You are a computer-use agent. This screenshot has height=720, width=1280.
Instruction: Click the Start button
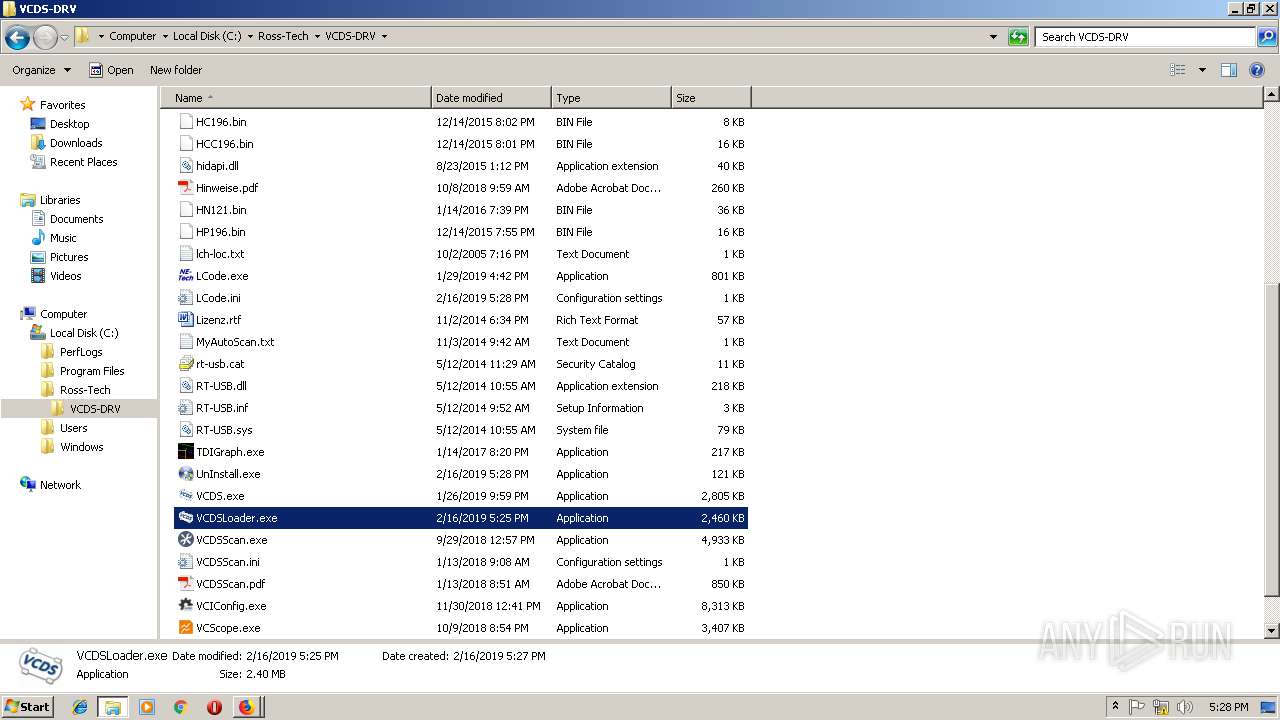click(x=28, y=707)
